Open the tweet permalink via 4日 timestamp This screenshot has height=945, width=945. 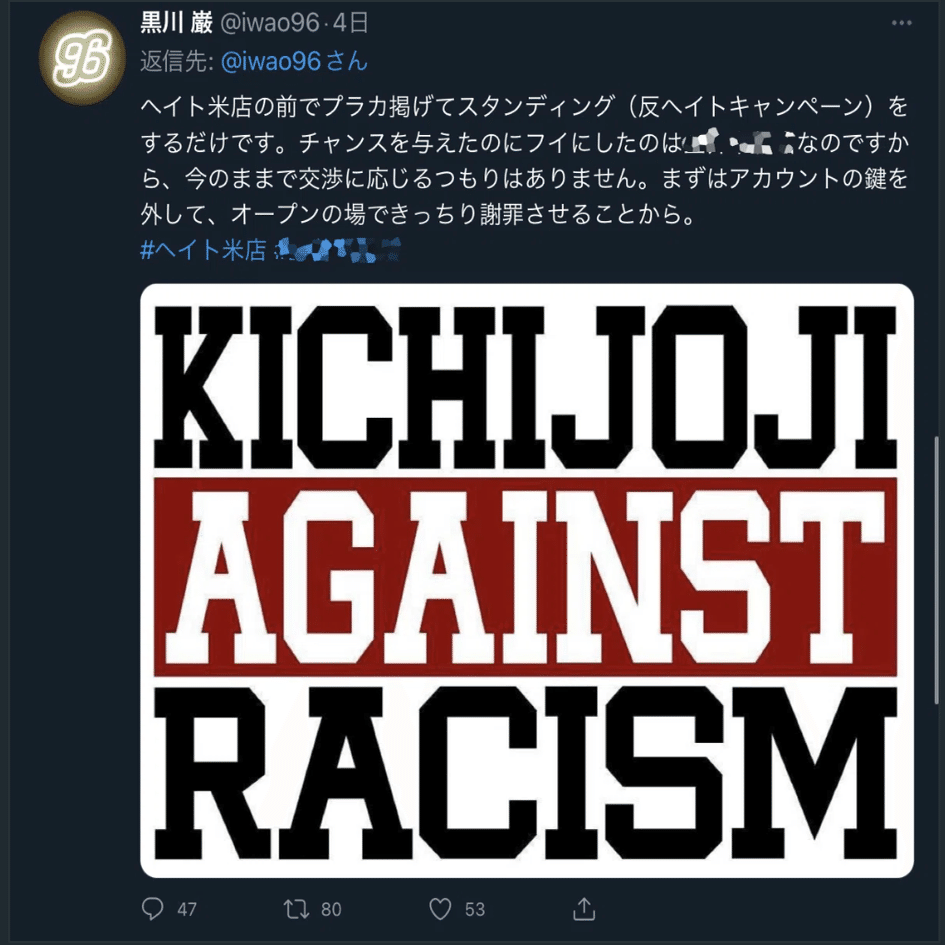pos(350,23)
